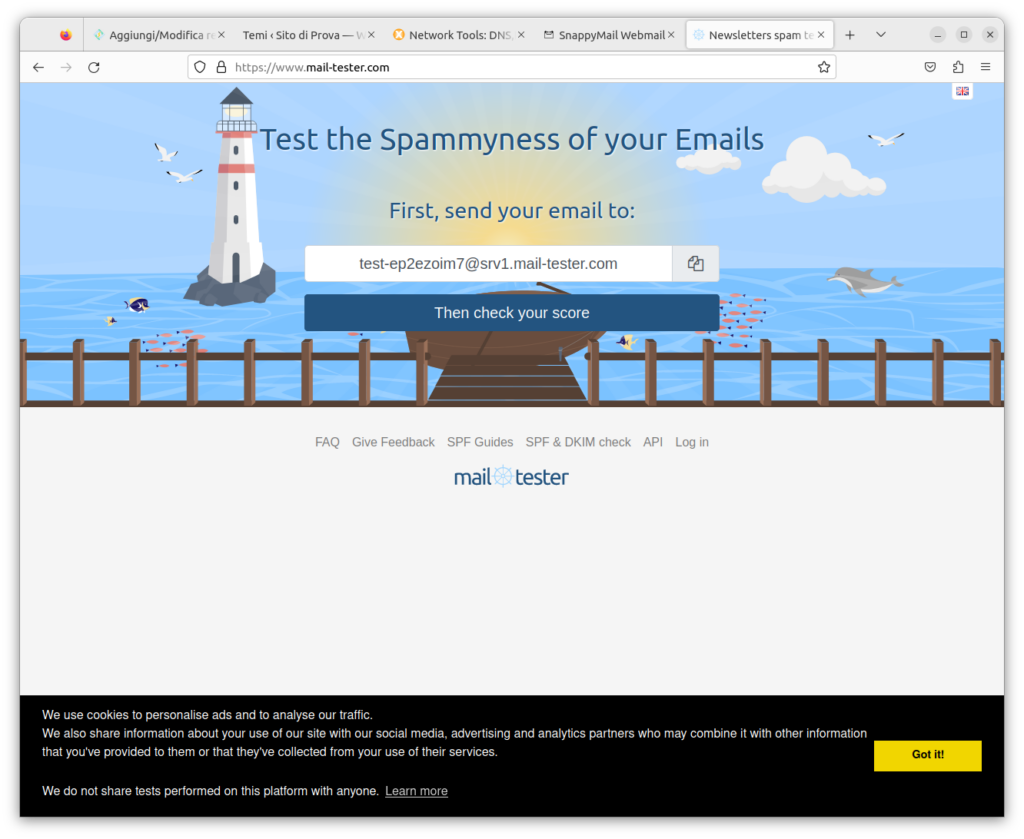Open the API link

point(653,442)
